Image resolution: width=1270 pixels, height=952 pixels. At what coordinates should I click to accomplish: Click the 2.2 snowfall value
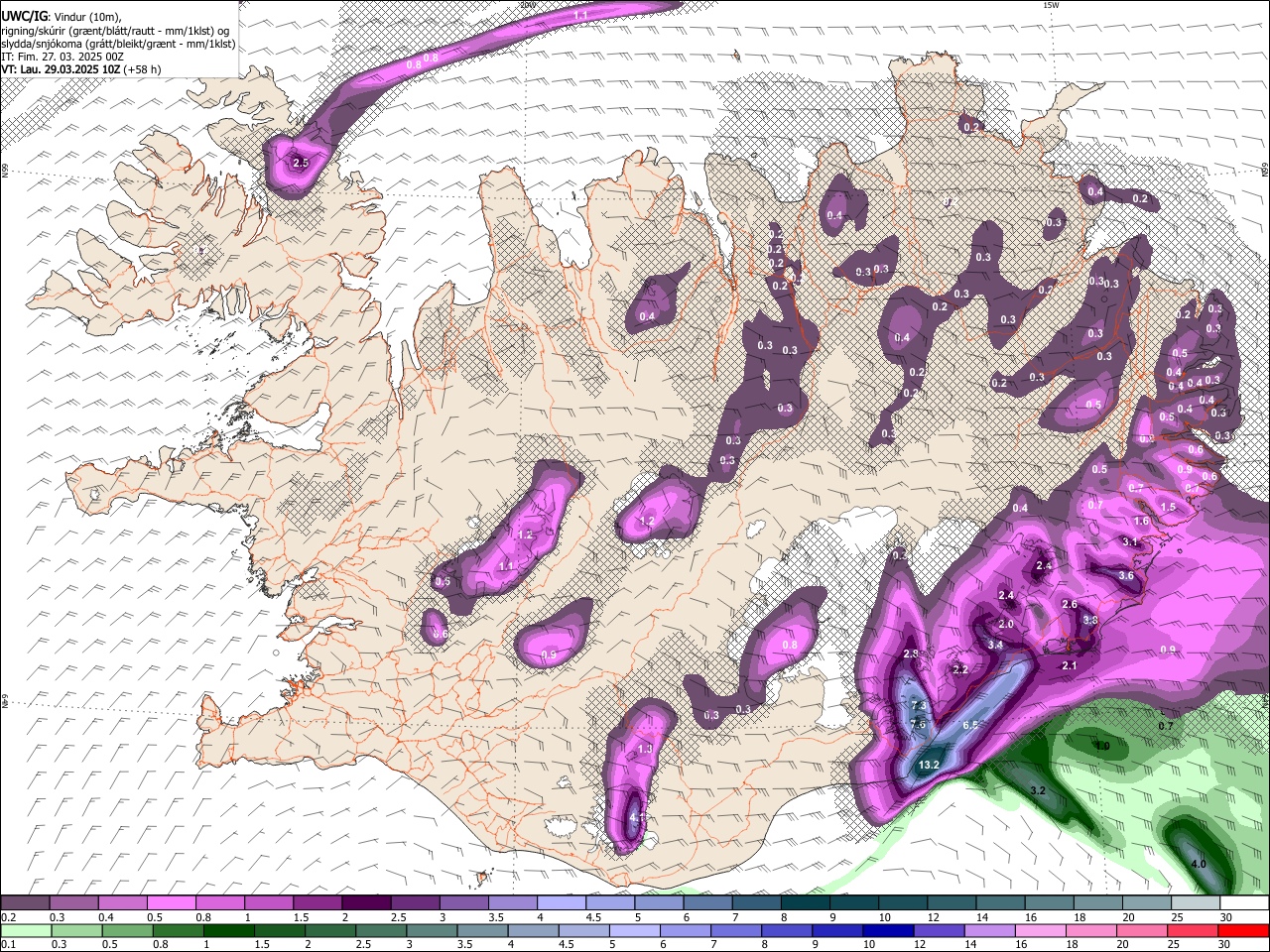pyautogui.click(x=959, y=669)
